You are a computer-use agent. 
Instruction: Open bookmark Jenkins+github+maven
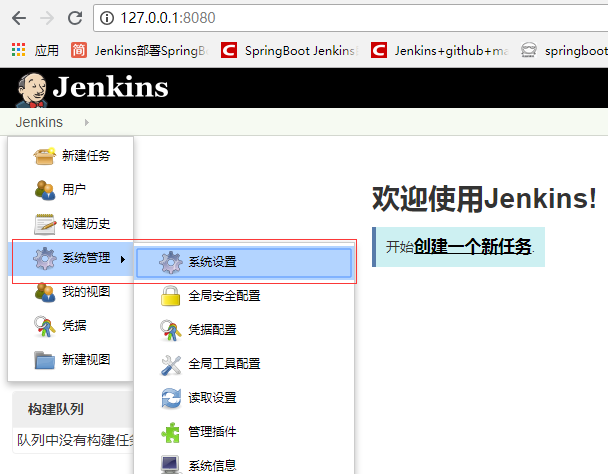(439, 50)
